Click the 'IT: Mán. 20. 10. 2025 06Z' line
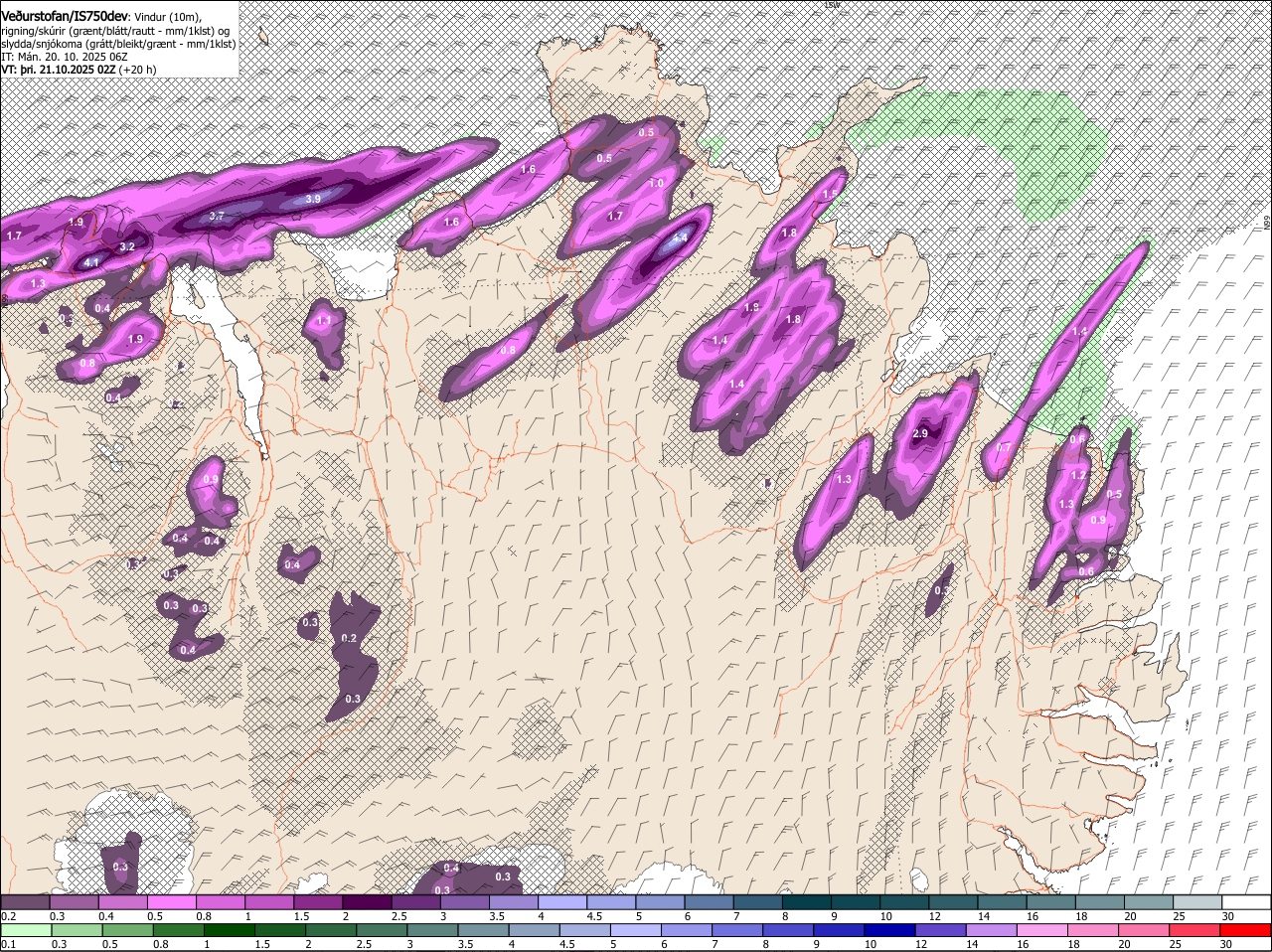Image resolution: width=1272 pixels, height=952 pixels. coord(64,57)
